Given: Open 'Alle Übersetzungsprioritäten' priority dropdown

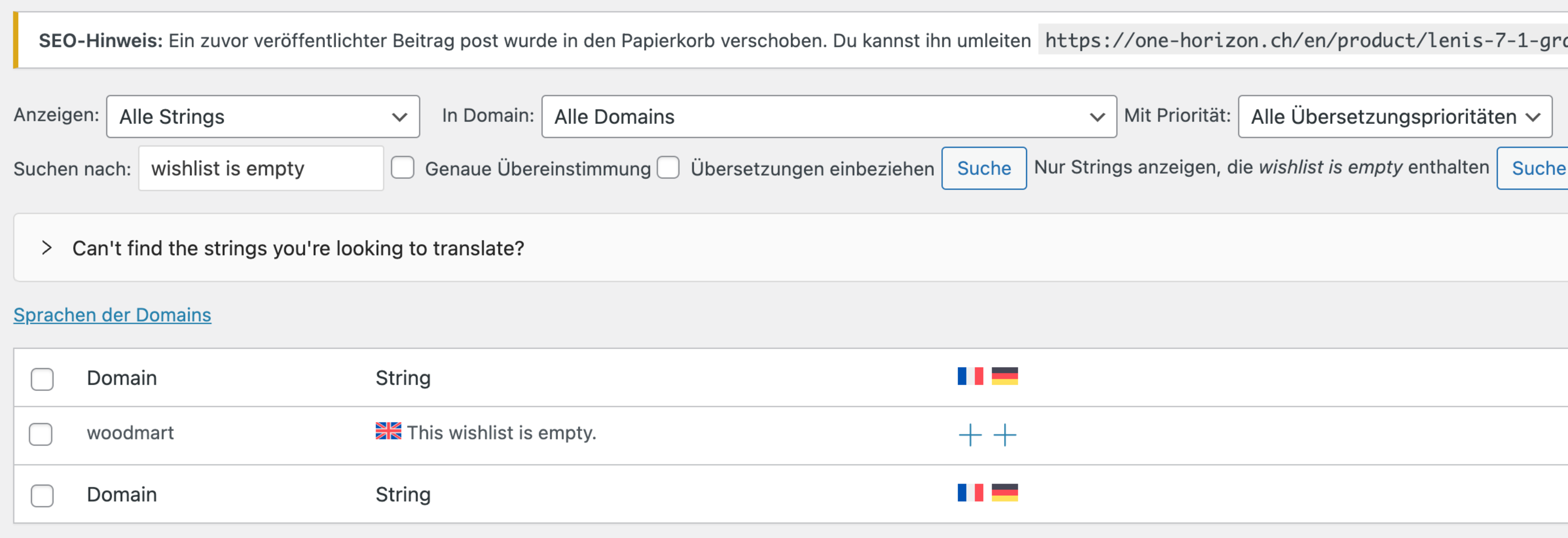Looking at the screenshot, I should coord(1395,116).
